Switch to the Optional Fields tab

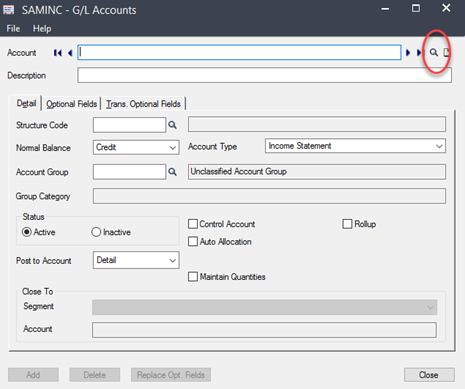(71, 104)
